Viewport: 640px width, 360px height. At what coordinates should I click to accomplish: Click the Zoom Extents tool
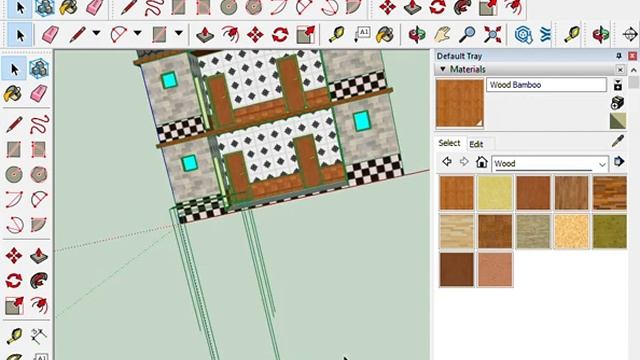point(492,34)
